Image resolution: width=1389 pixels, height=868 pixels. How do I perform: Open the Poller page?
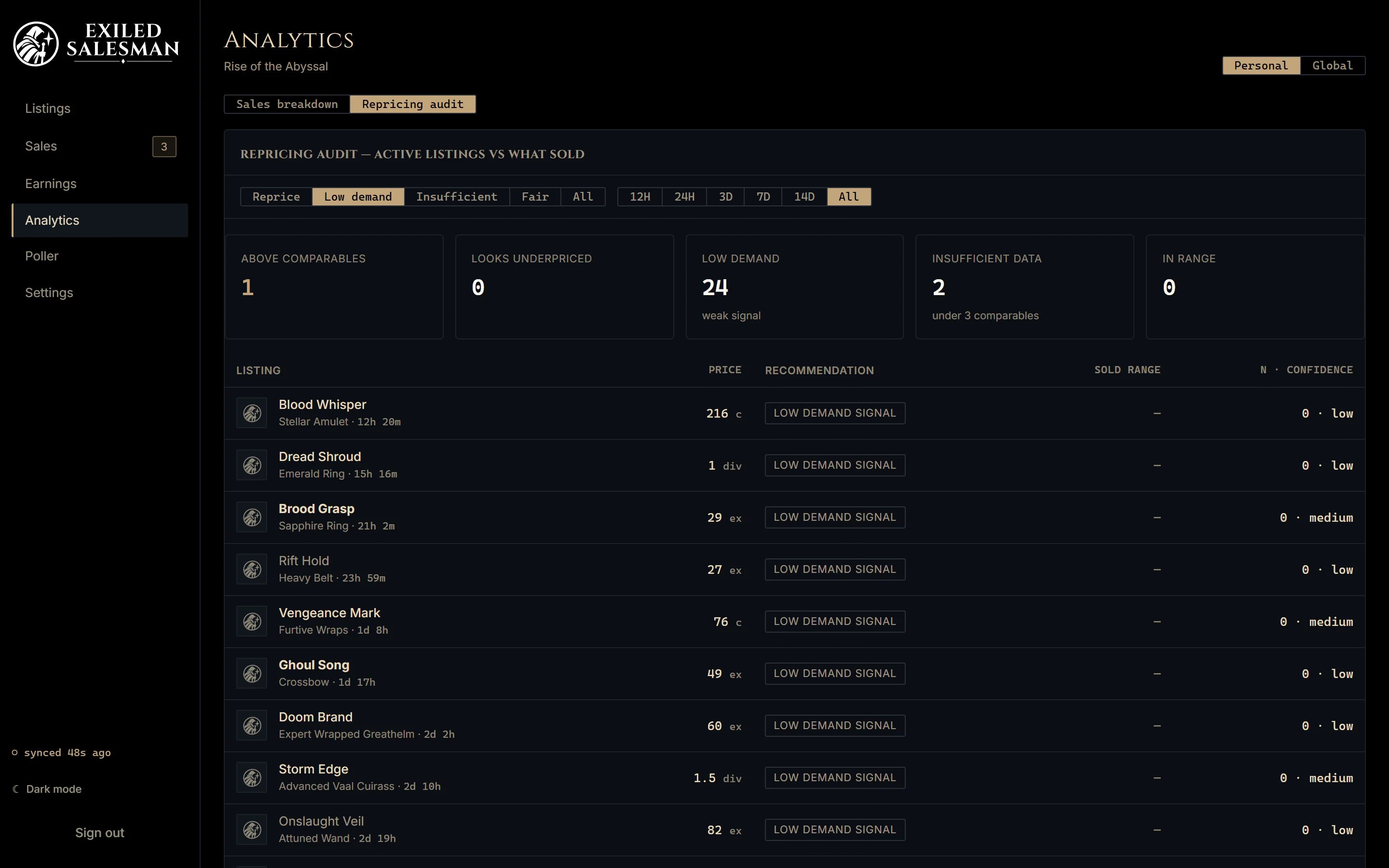[x=100, y=256]
